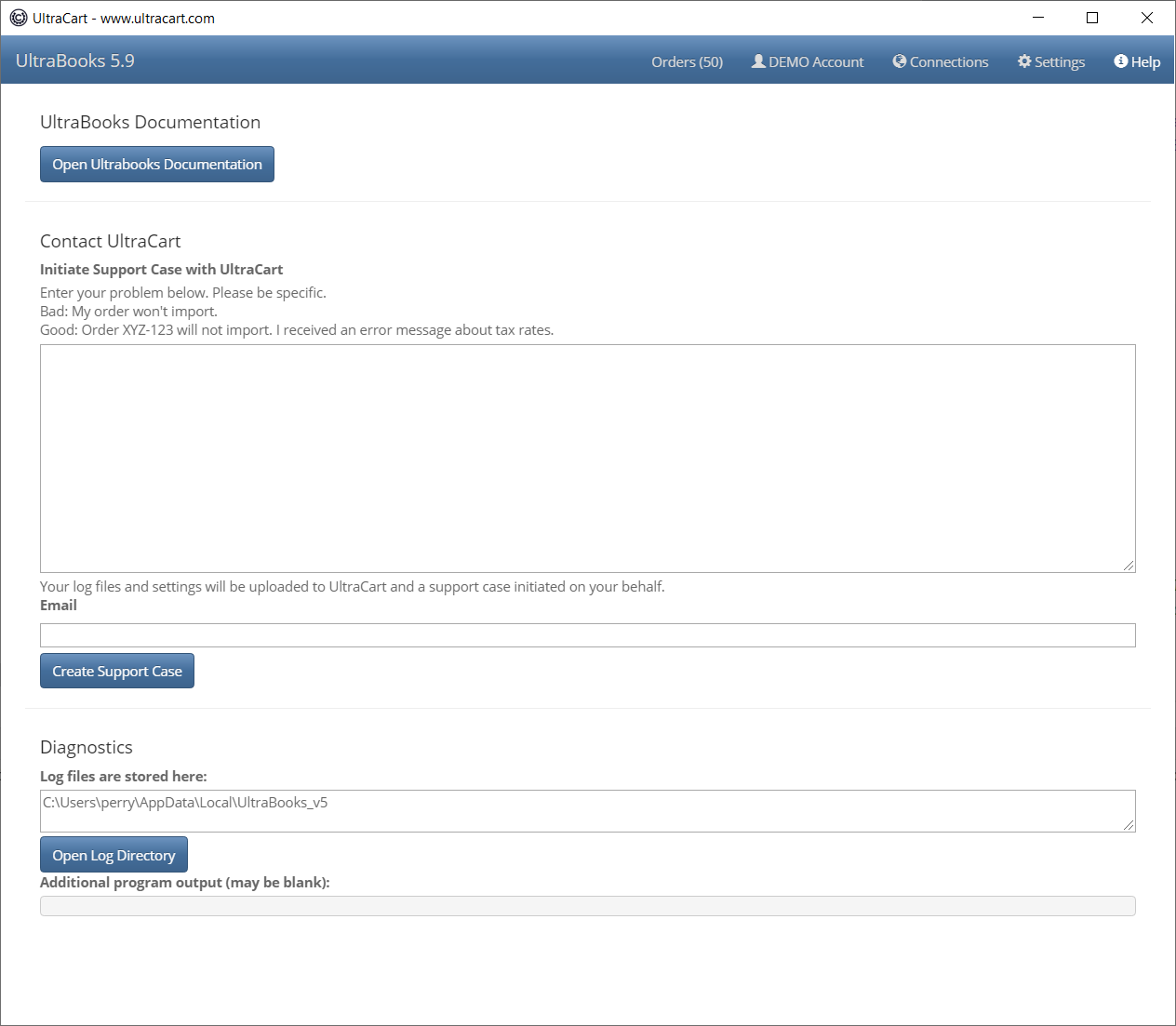This screenshot has width=1176, height=1026.
Task: Click the 'Log files are stored here:' label
Action: point(124,776)
